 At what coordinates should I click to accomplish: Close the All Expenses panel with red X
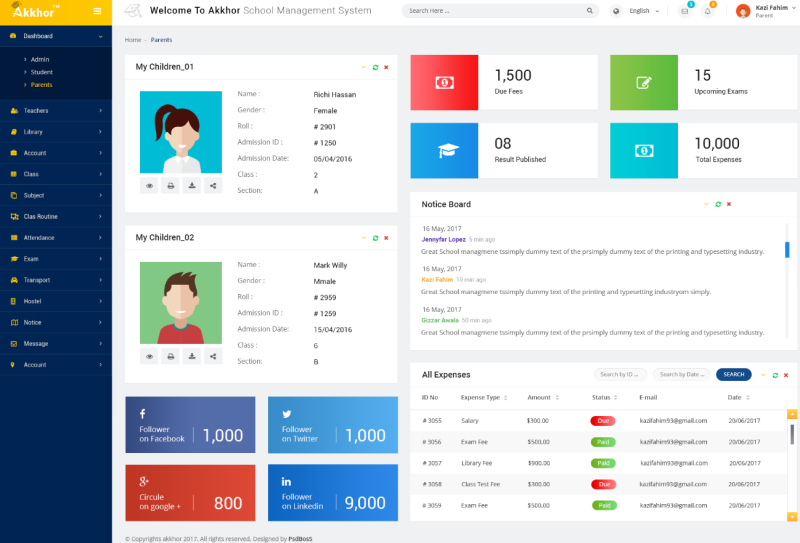pos(786,375)
